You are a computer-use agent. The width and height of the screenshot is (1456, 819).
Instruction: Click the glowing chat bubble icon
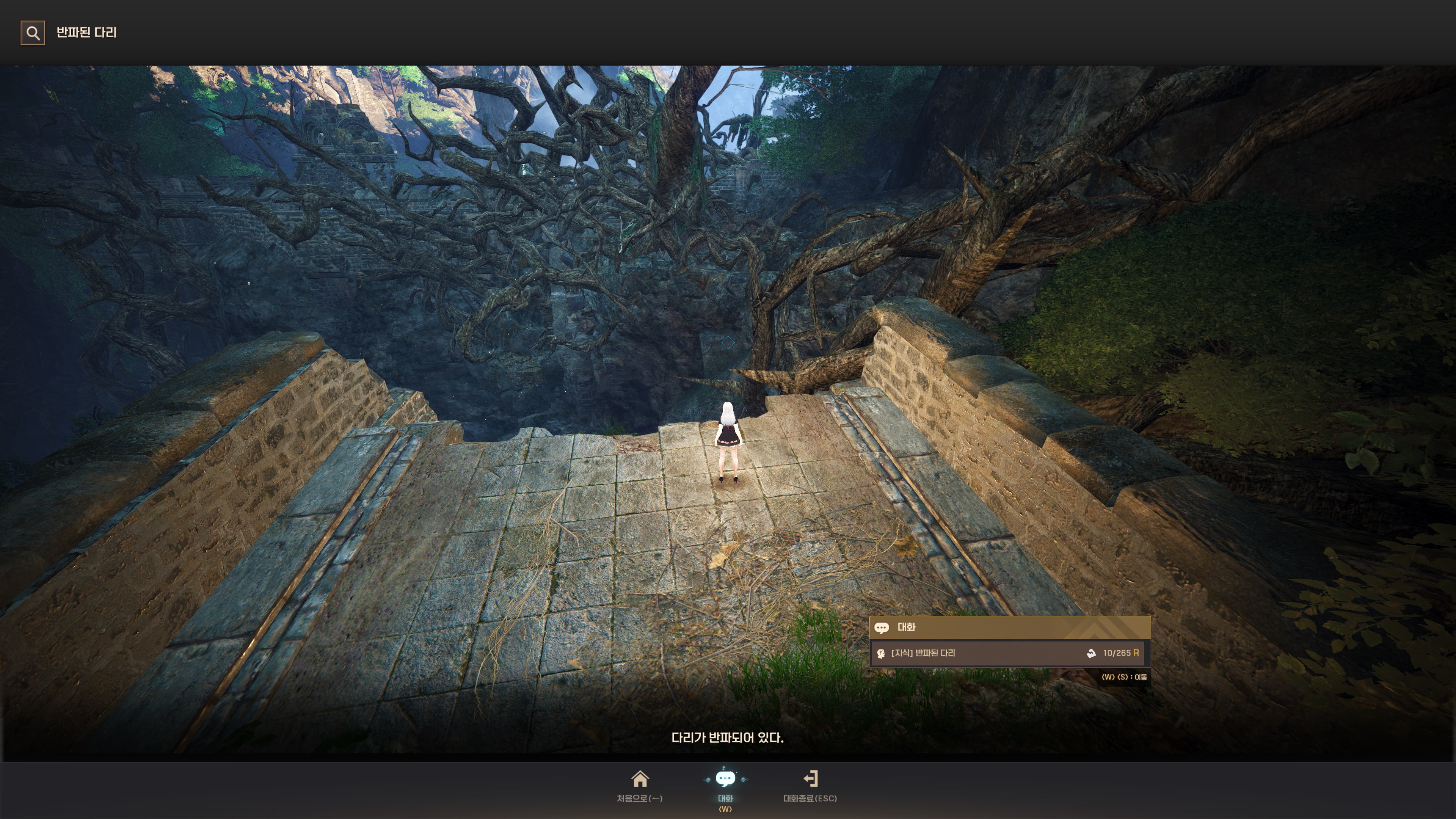tap(725, 779)
